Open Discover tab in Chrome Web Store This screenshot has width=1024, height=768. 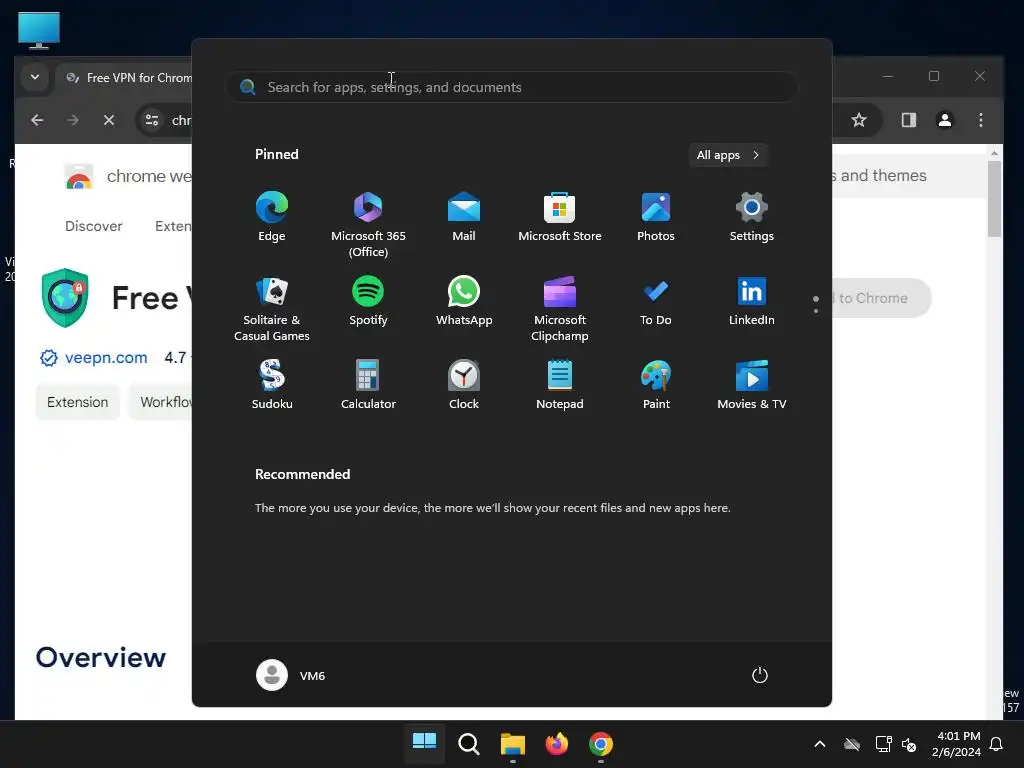tap(93, 226)
